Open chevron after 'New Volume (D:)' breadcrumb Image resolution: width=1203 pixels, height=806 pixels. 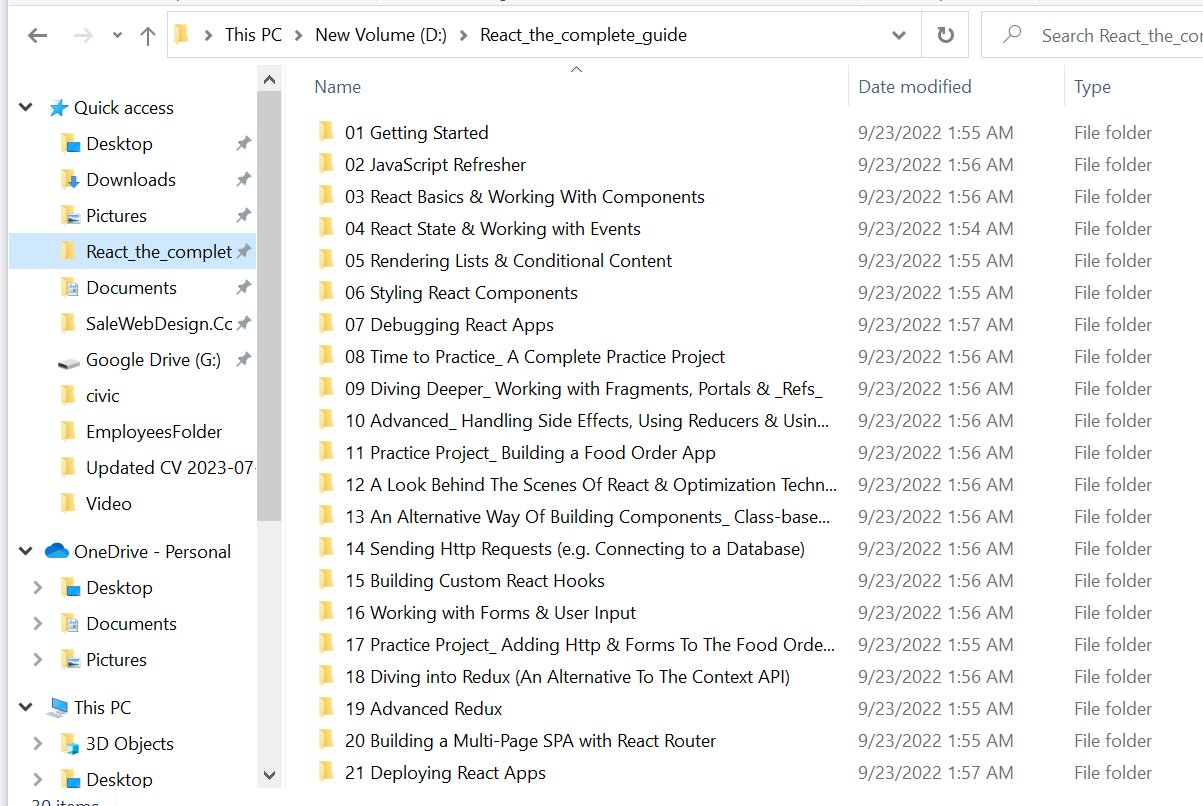click(463, 35)
